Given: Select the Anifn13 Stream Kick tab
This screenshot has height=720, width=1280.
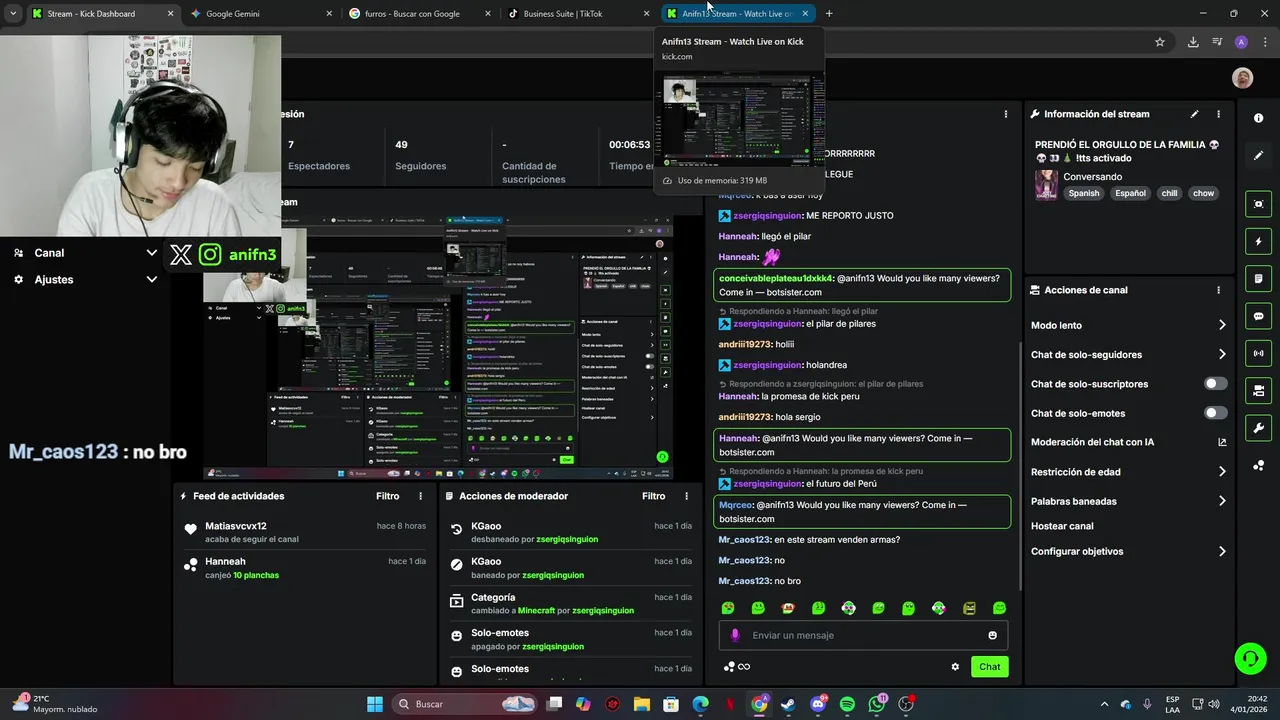Looking at the screenshot, I should pyautogui.click(x=737, y=14).
